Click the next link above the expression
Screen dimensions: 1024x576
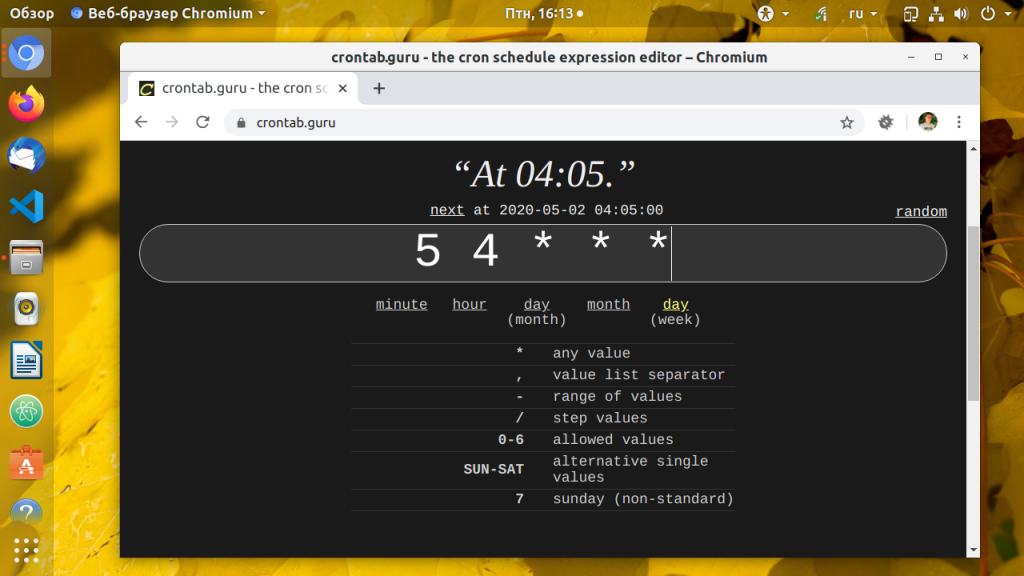[447, 210]
